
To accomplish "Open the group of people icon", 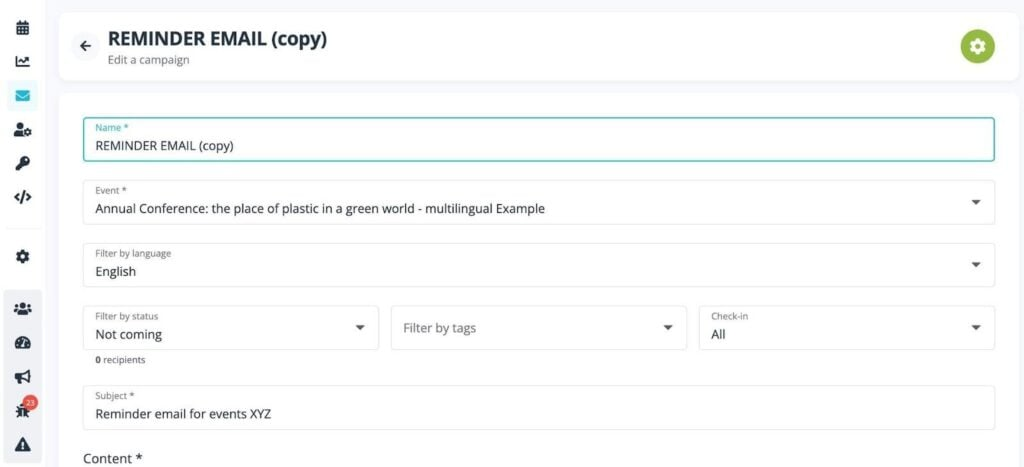I will tap(22, 309).
